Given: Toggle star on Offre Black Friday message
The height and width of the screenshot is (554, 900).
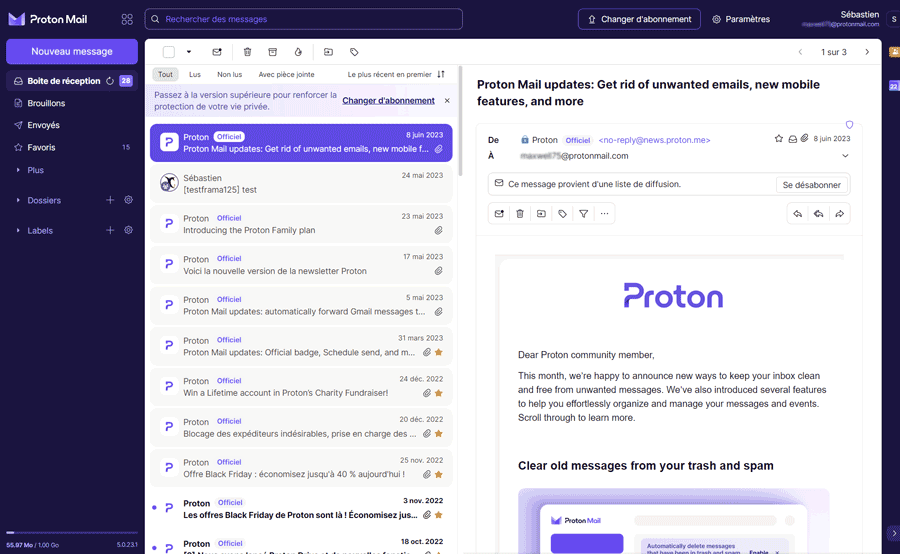Looking at the screenshot, I should tap(439, 475).
